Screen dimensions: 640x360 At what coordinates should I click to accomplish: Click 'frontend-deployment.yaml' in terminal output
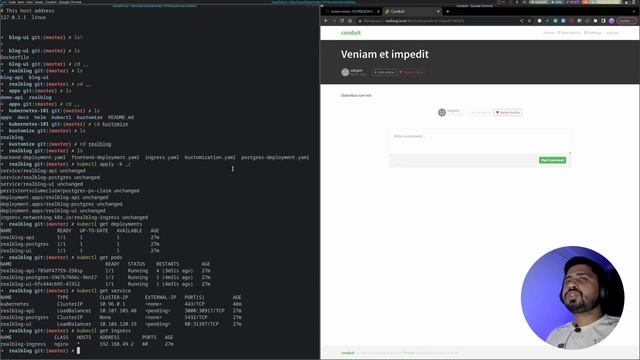[105, 157]
